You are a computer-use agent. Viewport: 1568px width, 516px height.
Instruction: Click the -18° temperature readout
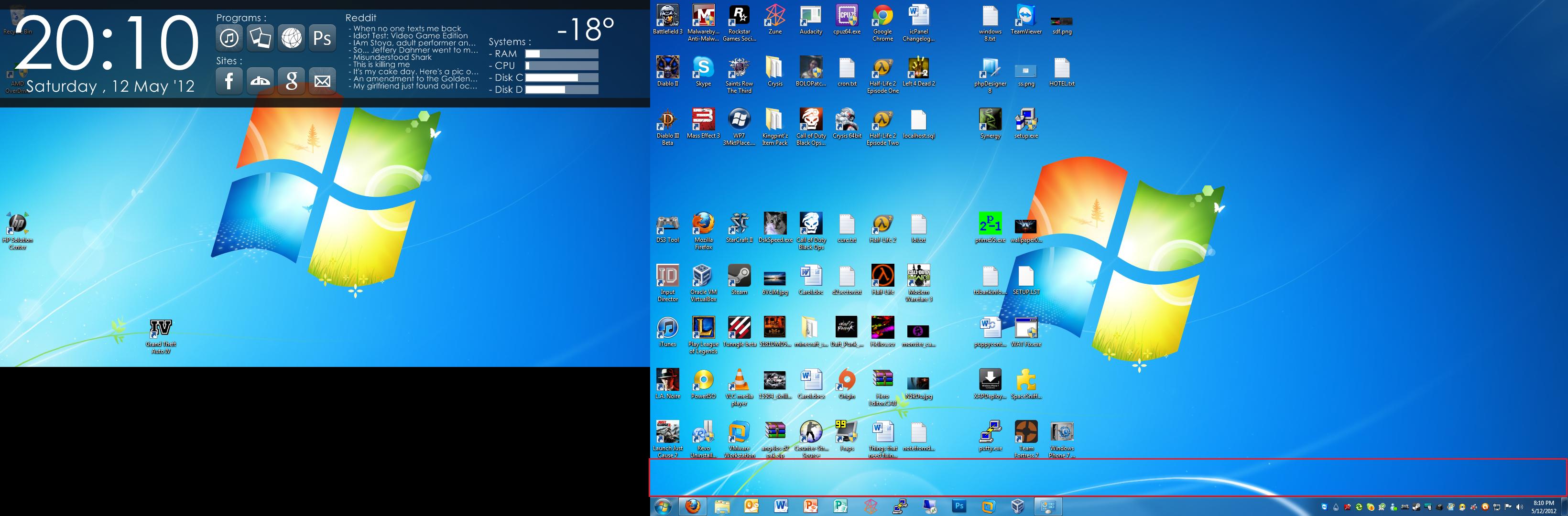coord(586,29)
